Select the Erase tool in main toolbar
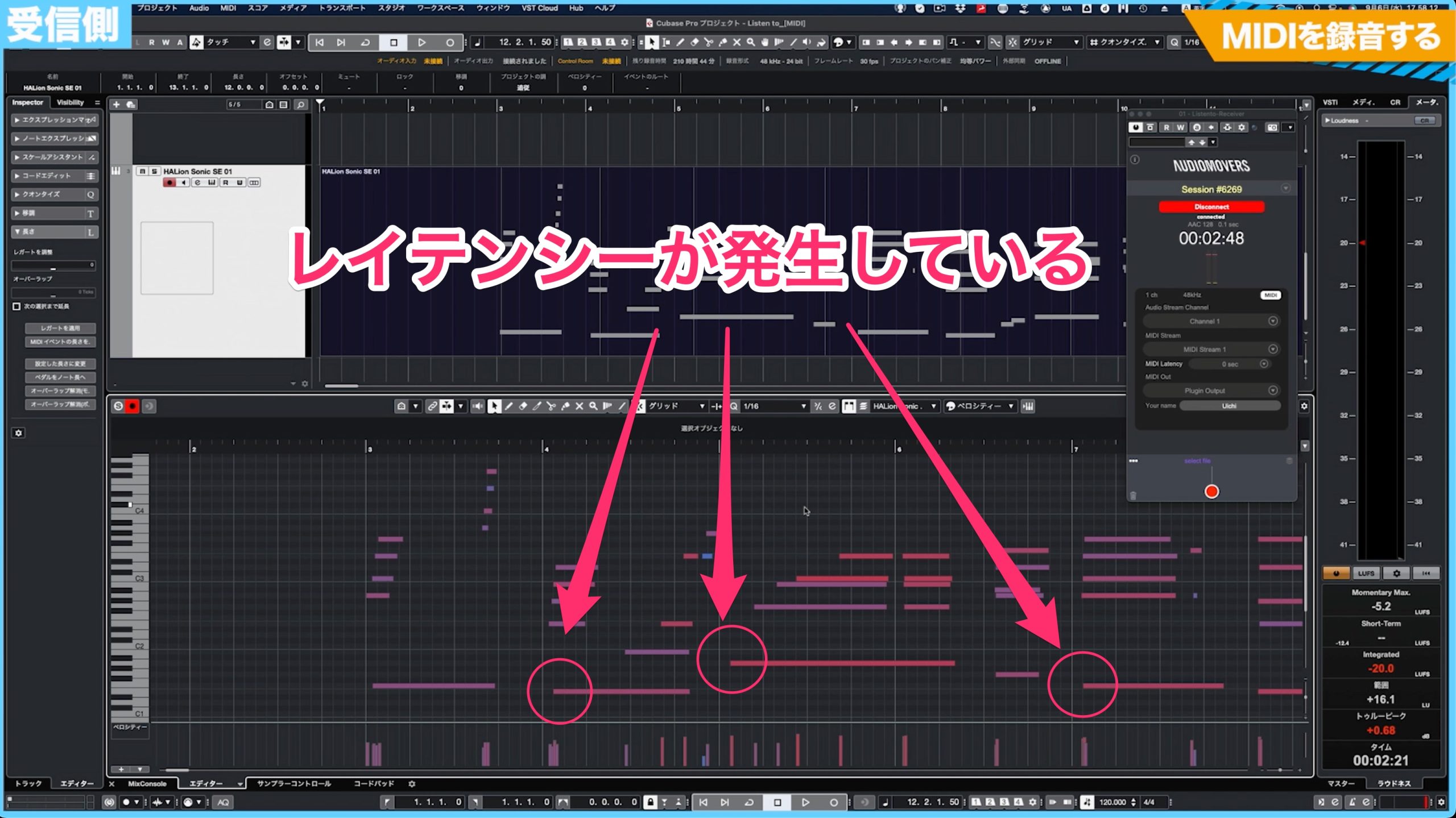The height and width of the screenshot is (818, 1456). (694, 42)
